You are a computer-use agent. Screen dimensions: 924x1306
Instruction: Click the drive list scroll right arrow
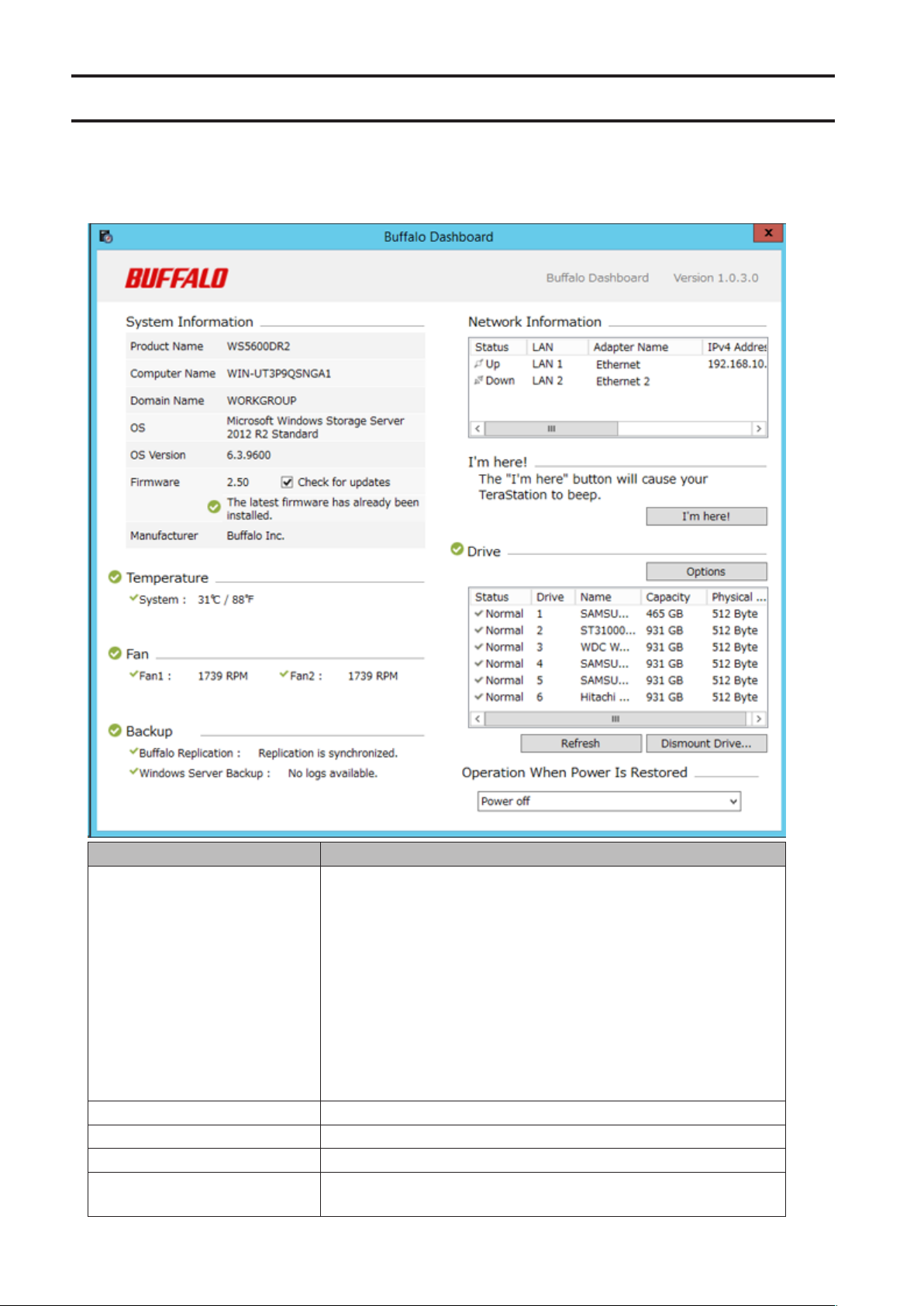[x=759, y=718]
